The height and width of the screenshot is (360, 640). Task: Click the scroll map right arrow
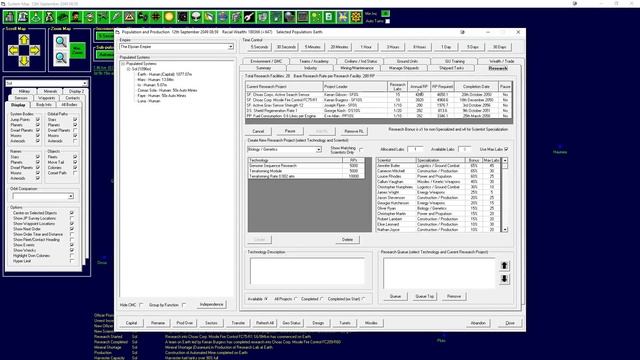[x=35, y=51]
